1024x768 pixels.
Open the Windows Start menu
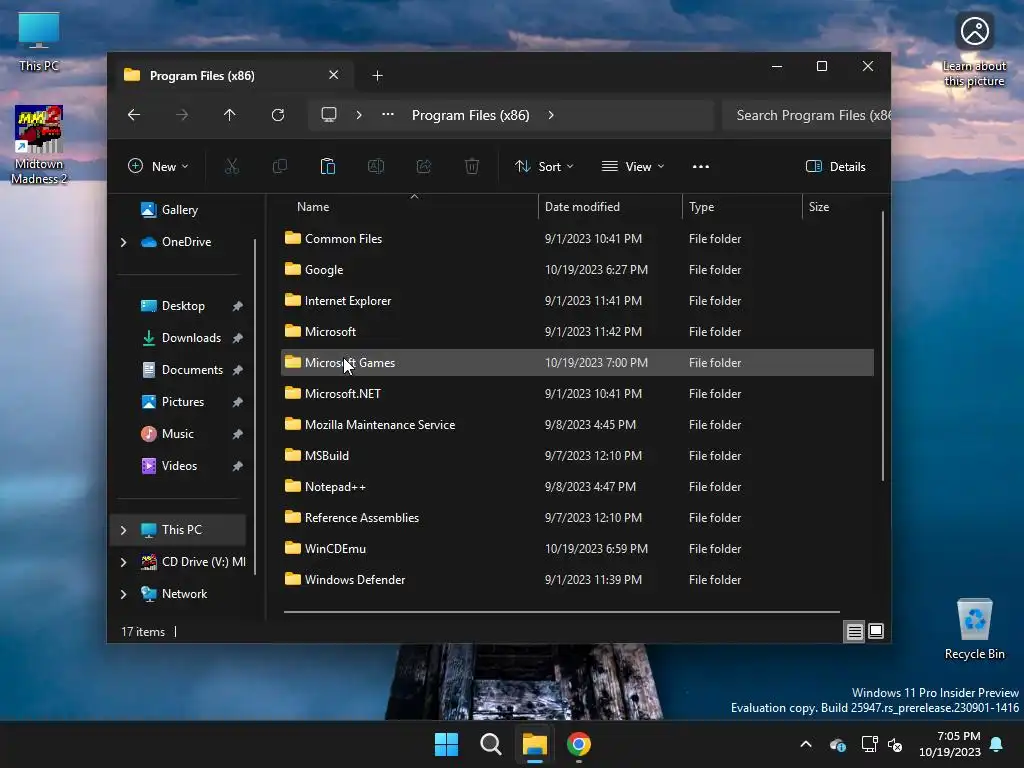click(x=447, y=744)
